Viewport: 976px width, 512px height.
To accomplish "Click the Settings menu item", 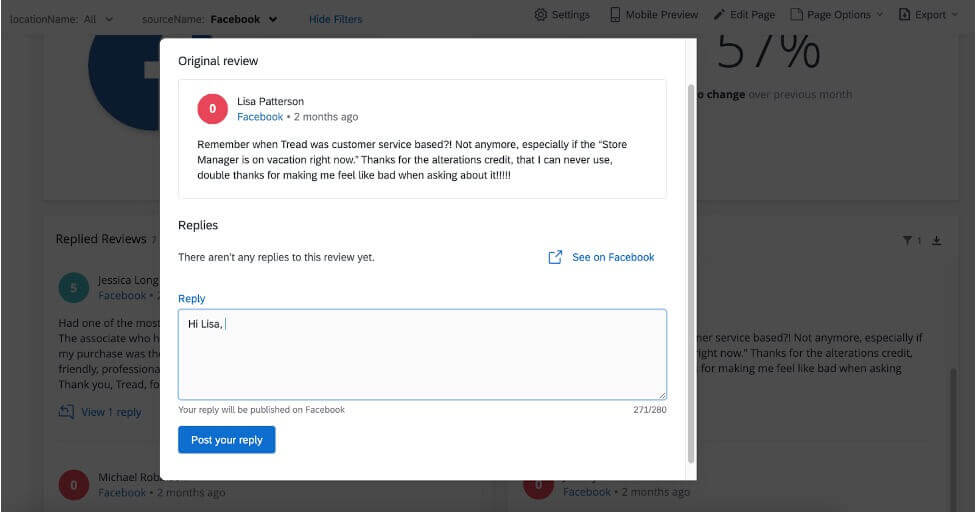I will coord(562,14).
